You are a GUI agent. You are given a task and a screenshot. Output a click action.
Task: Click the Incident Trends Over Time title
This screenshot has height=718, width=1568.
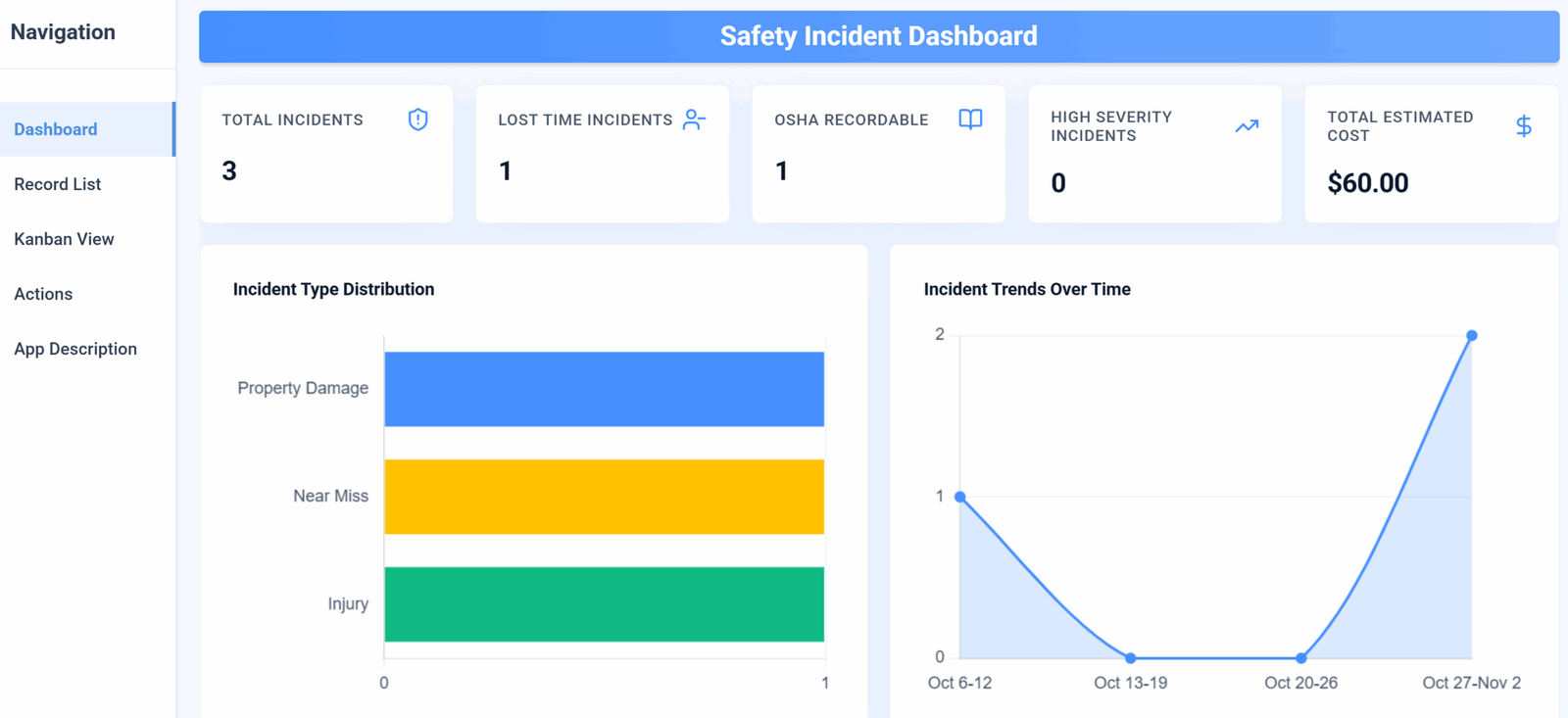pos(1027,289)
